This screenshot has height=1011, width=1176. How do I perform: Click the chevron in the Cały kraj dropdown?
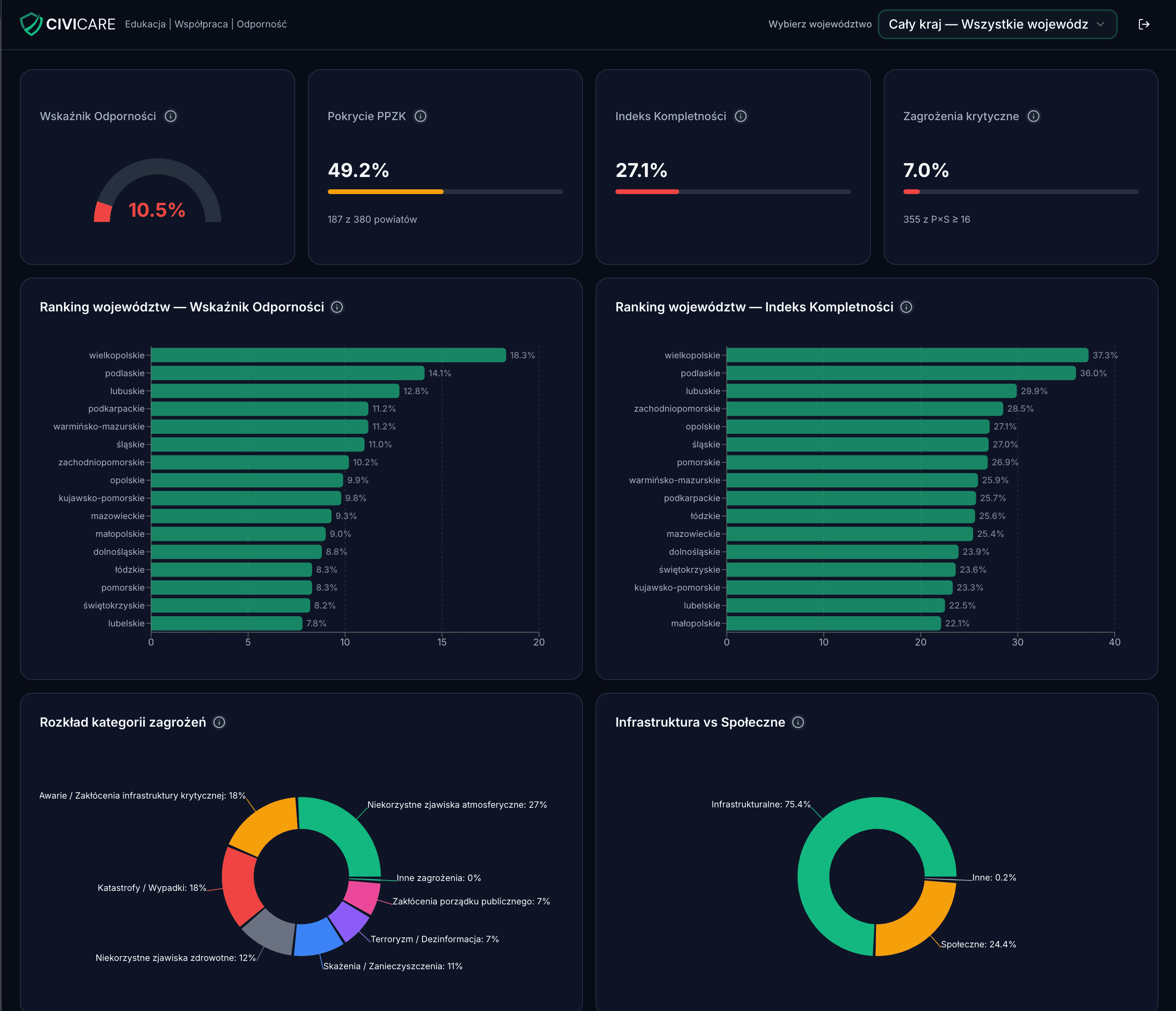point(1100,24)
